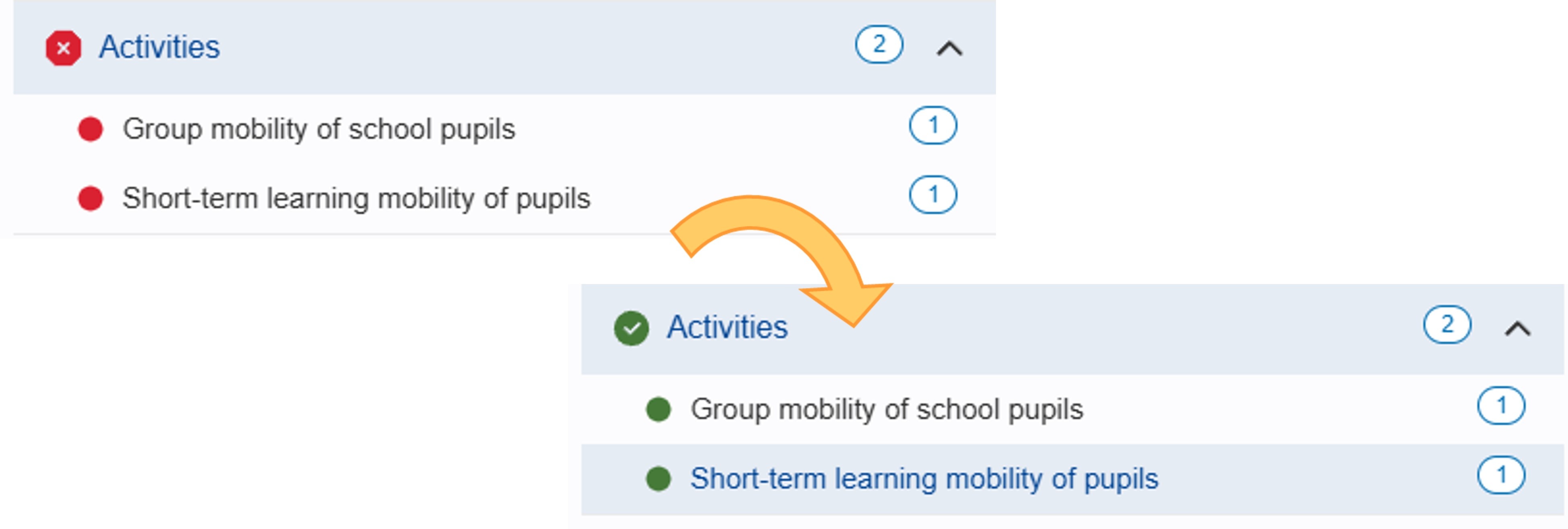Select Group mobility of school pupils with green status
Screen dimensions: 1568x529
(886, 409)
